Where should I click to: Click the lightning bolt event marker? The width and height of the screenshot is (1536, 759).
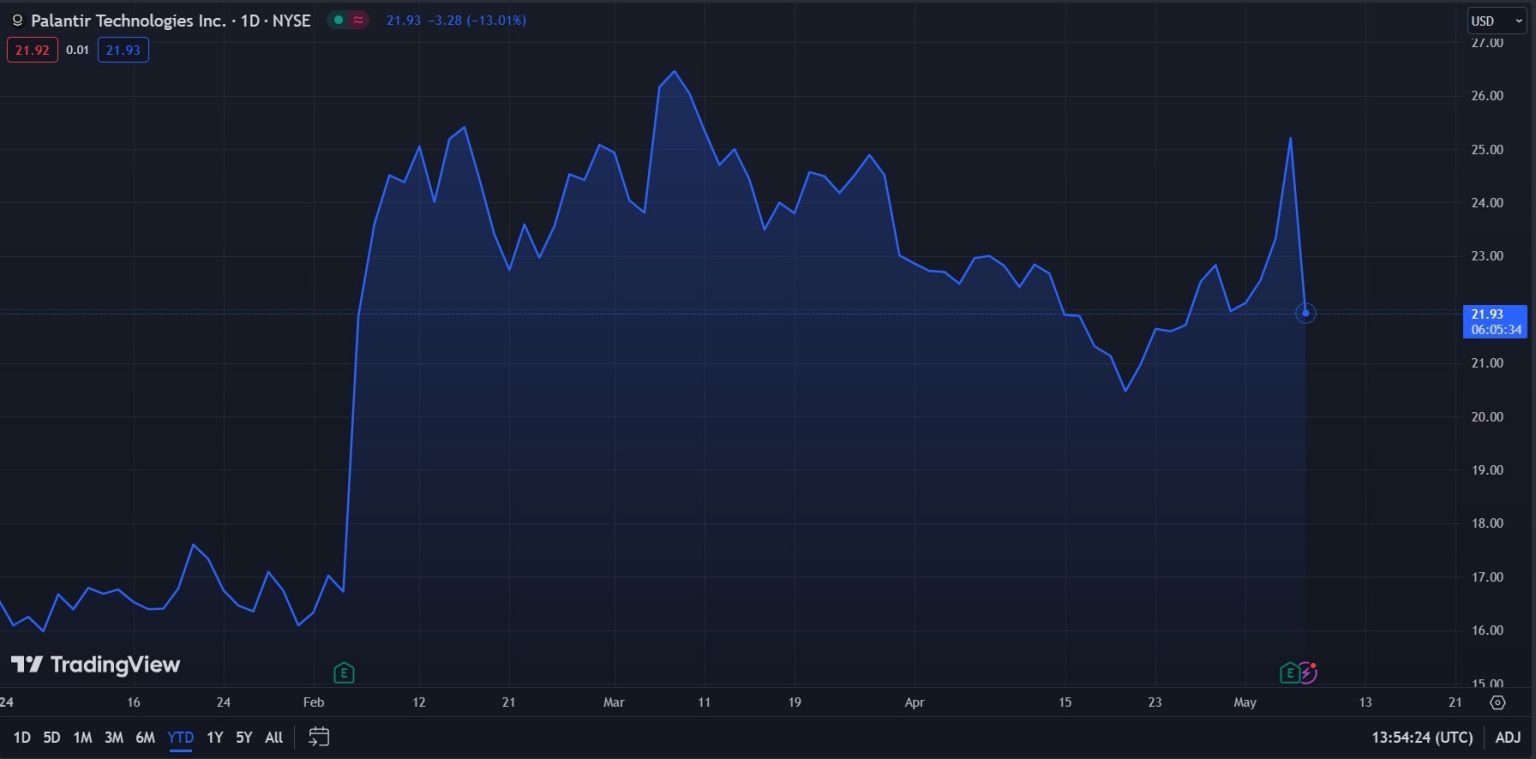[x=1308, y=673]
